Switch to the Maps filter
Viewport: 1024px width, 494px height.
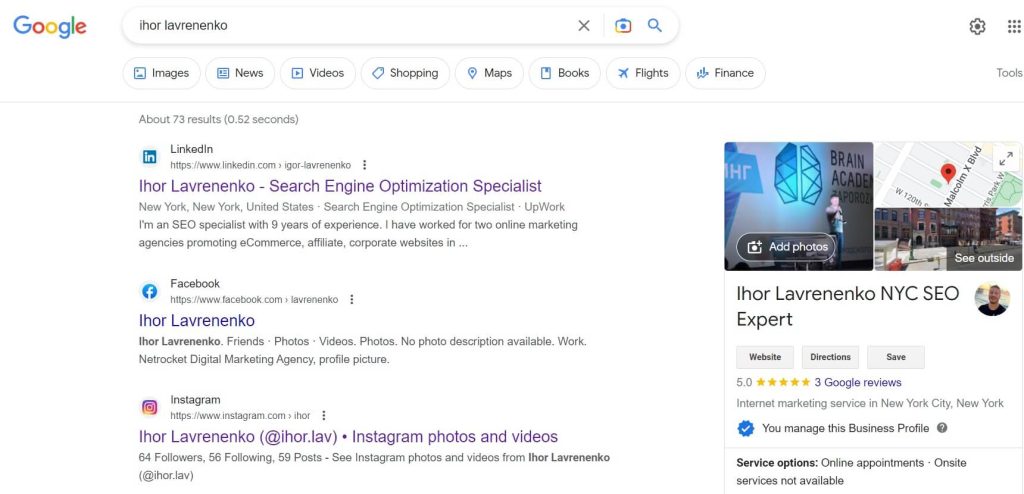(x=489, y=73)
